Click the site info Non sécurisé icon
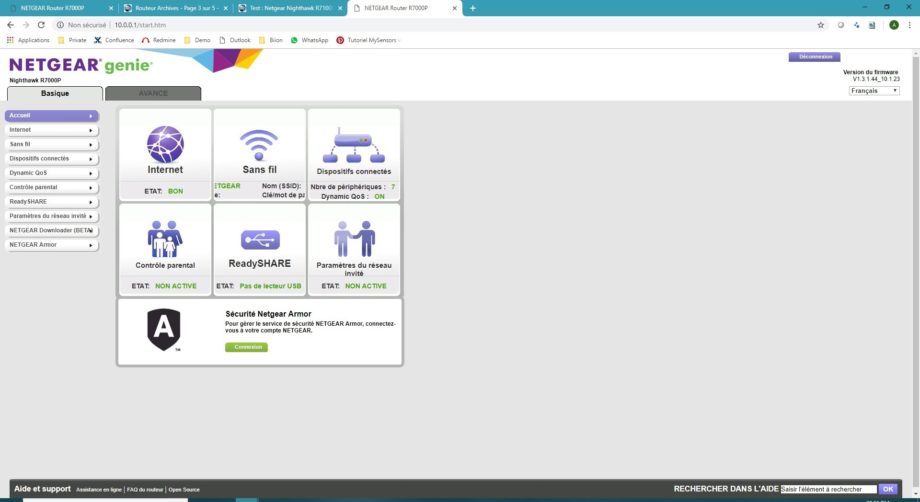The image size is (920, 502). click(x=60, y=25)
